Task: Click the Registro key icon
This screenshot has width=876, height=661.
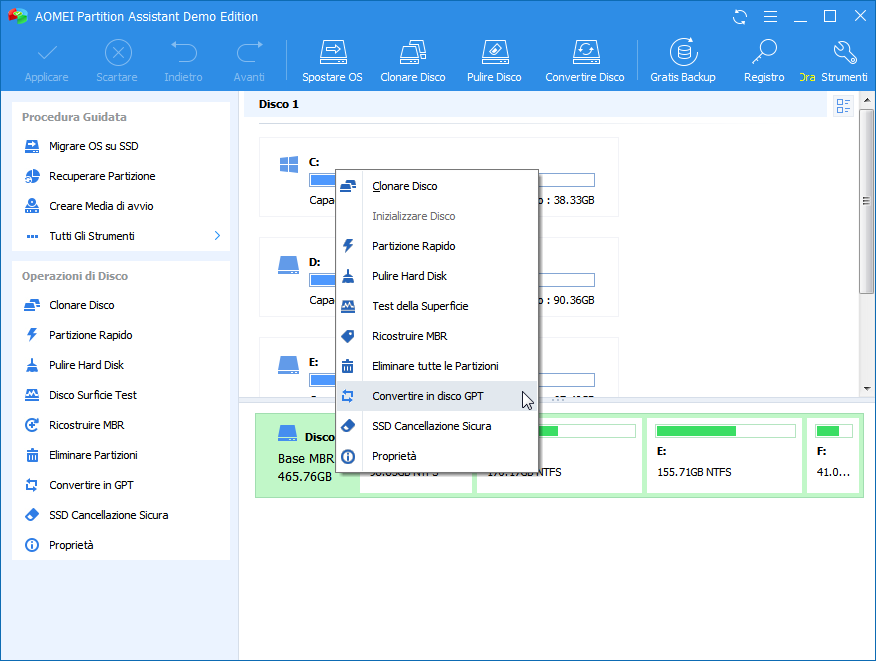Action: tap(764, 53)
